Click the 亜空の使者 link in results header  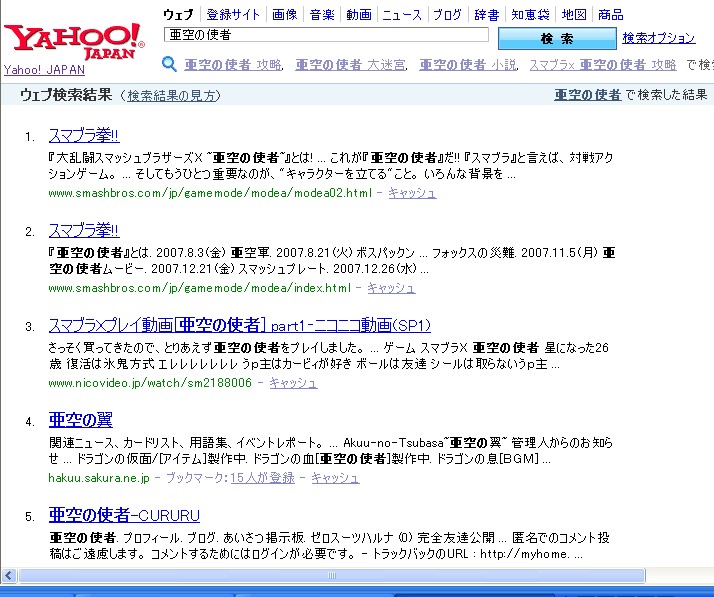point(587,95)
